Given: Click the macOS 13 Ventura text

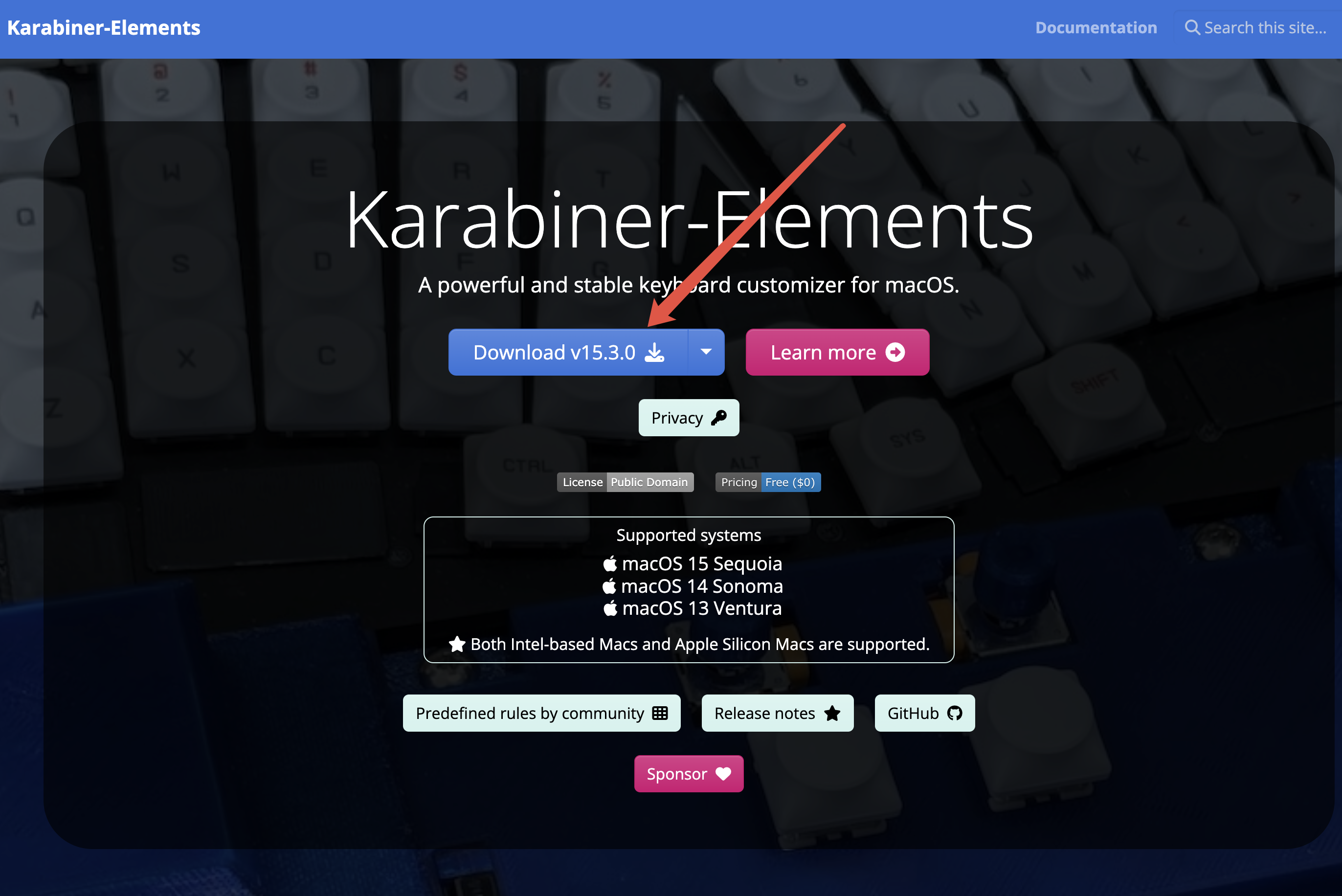Looking at the screenshot, I should point(701,608).
